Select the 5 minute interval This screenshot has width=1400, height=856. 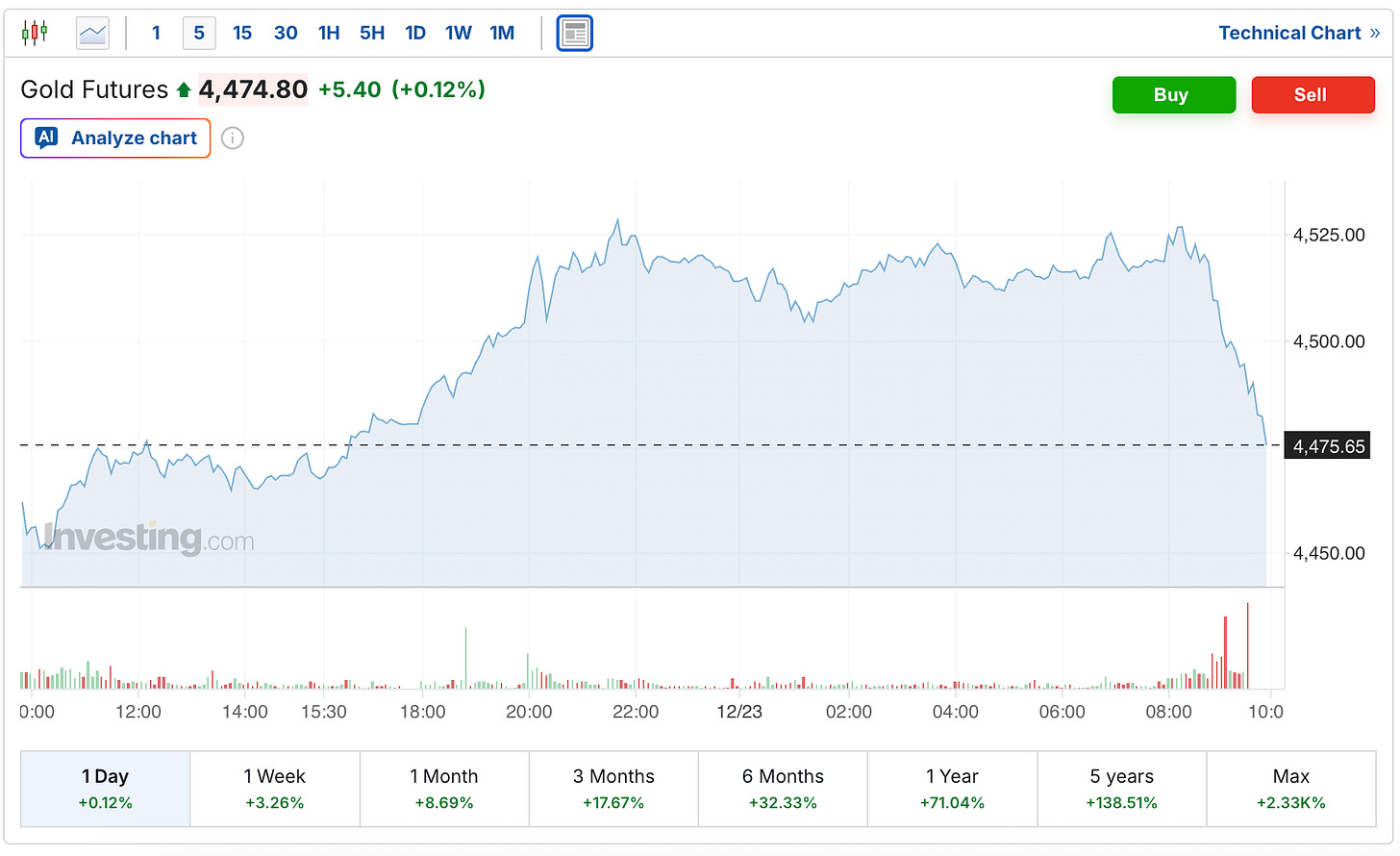pyautogui.click(x=199, y=33)
